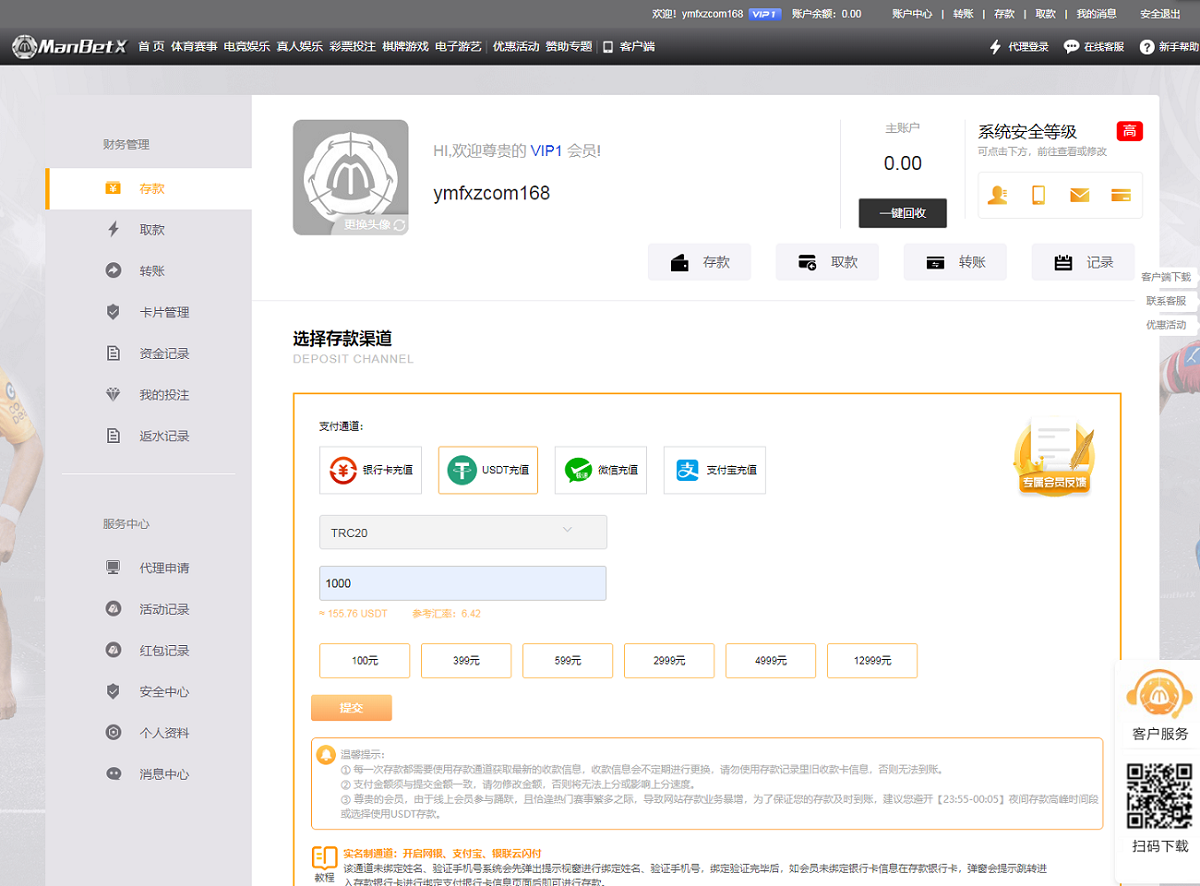This screenshot has width=1200, height=886.
Task: Click the security-level user identity icon
Action: [x=997, y=195]
